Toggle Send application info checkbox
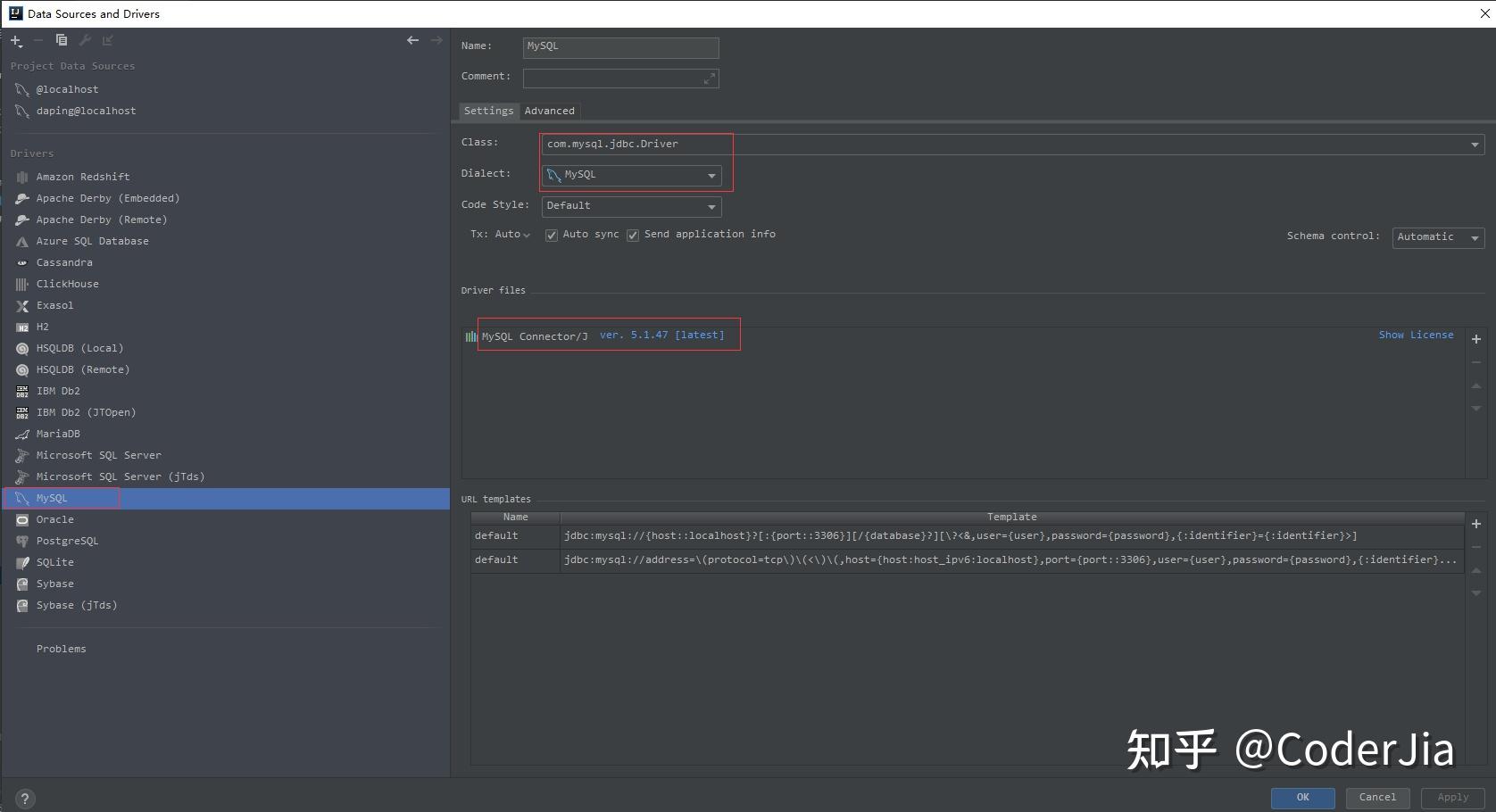 coord(633,236)
